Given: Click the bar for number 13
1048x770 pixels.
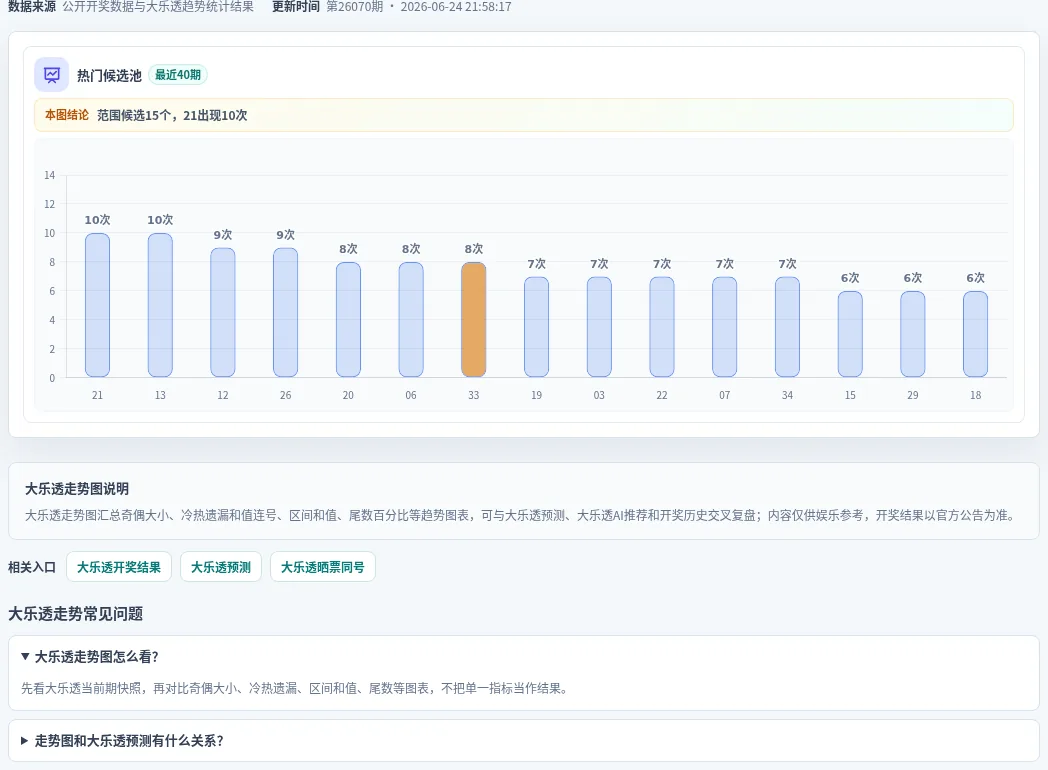Looking at the screenshot, I should [160, 305].
